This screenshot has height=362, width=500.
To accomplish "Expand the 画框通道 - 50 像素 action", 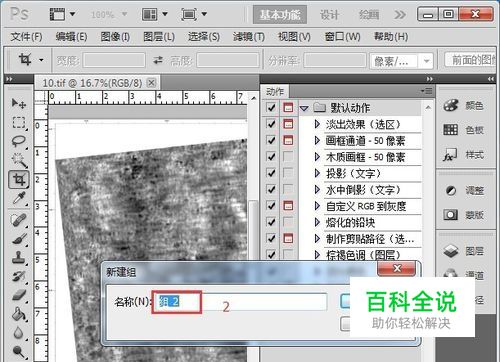I will click(x=317, y=141).
